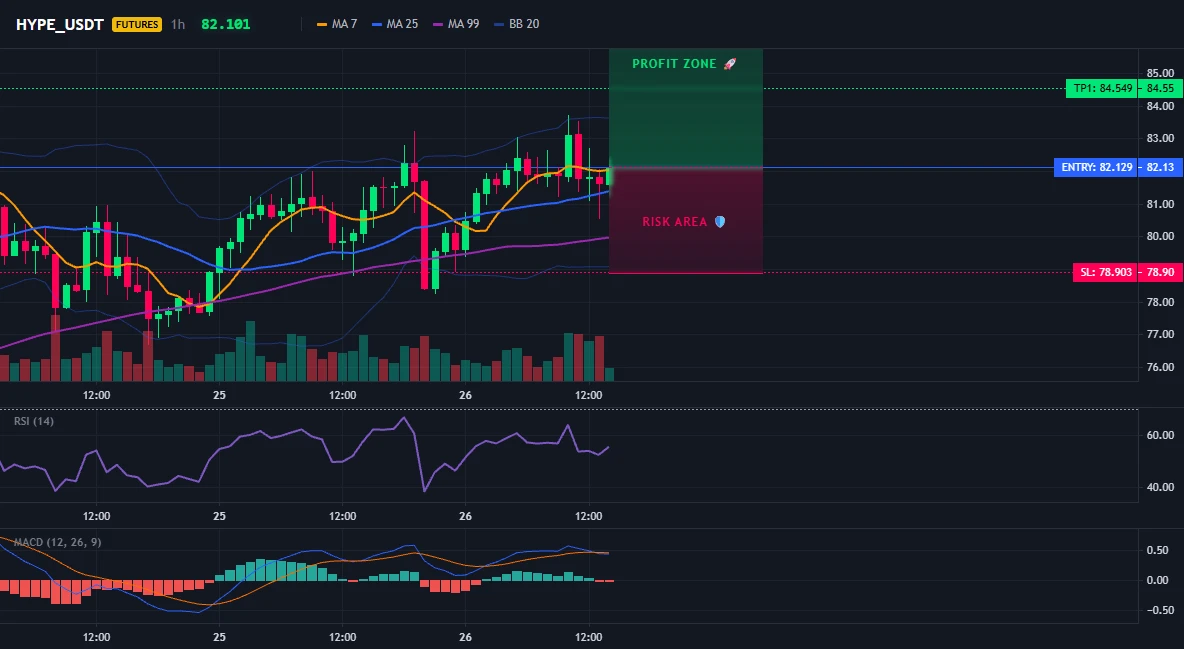Select the 1h timeframe label
This screenshot has width=1184, height=649.
point(177,24)
